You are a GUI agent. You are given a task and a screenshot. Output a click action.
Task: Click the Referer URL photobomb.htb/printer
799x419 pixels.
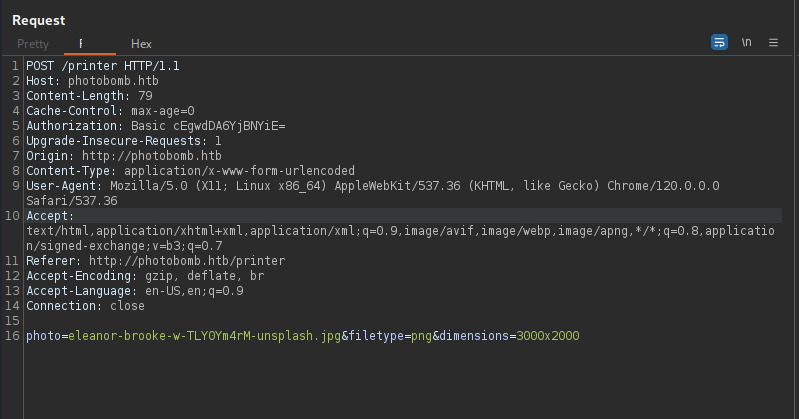[187, 261]
